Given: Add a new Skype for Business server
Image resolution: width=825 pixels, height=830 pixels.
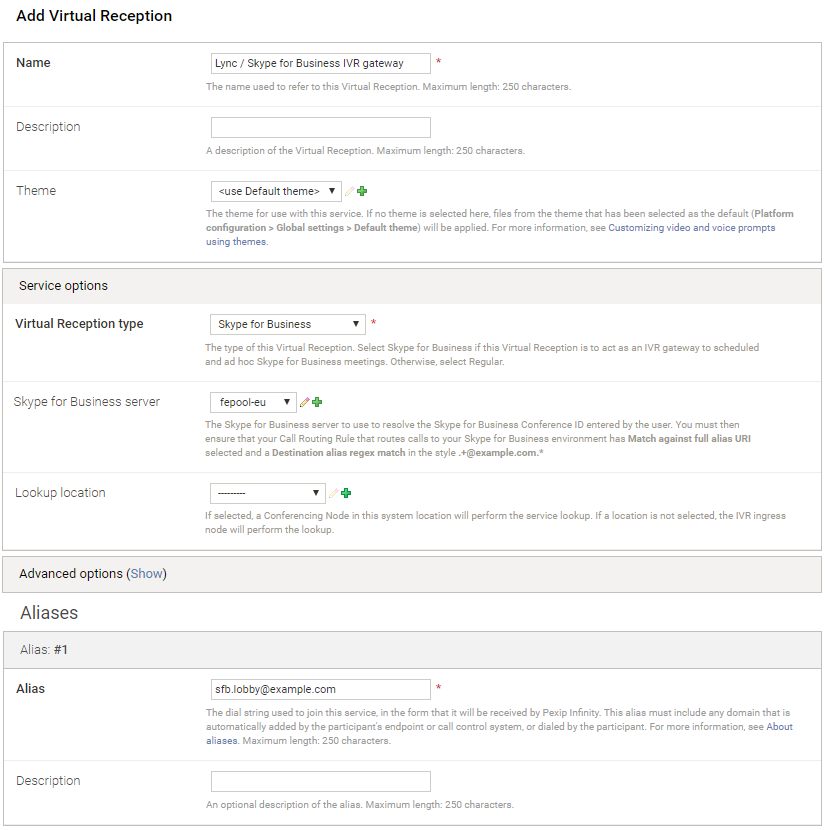Looking at the screenshot, I should [317, 402].
